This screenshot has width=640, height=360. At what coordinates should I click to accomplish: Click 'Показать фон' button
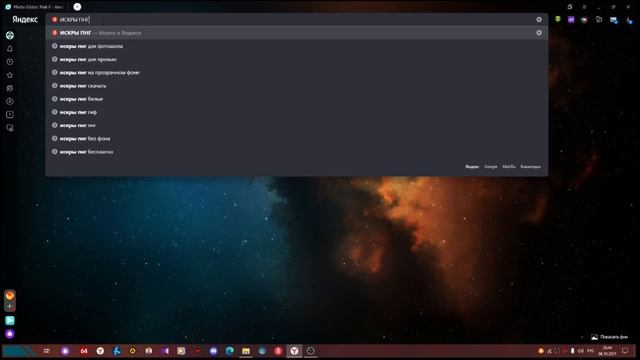(609, 337)
